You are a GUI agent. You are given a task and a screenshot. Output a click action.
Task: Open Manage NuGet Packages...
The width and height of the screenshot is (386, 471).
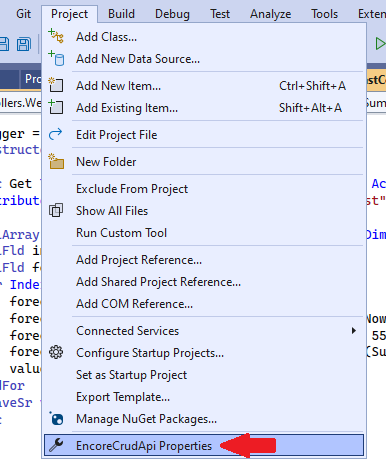(x=203, y=419)
